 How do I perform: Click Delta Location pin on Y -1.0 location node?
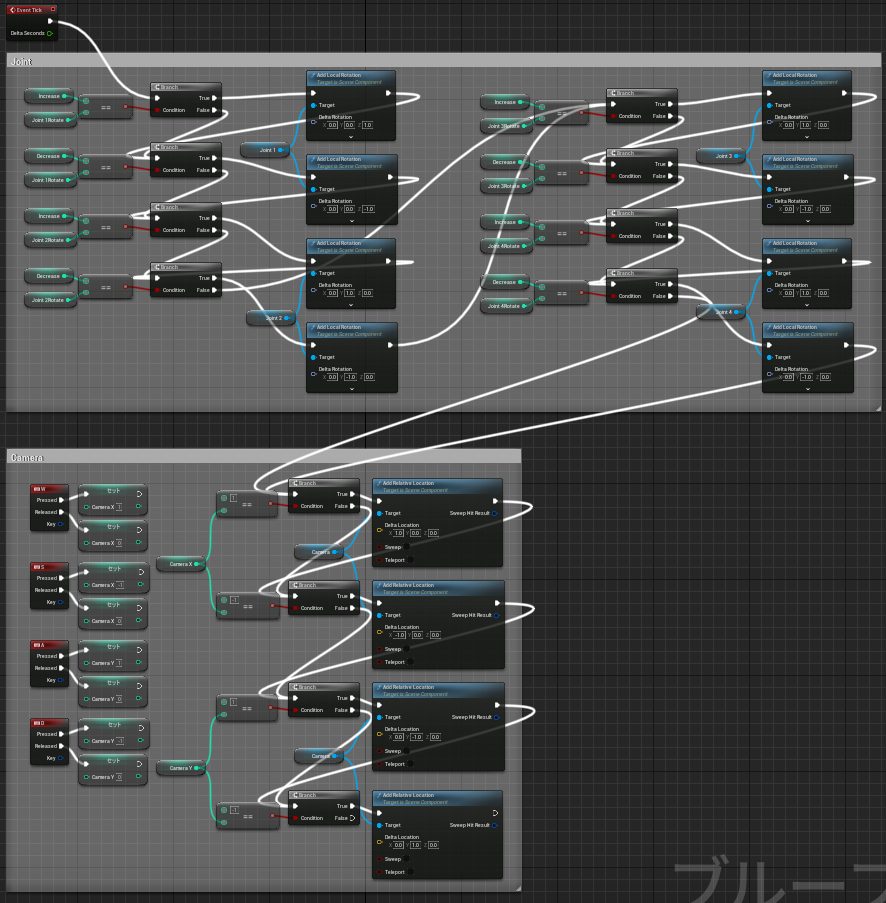coord(379,734)
